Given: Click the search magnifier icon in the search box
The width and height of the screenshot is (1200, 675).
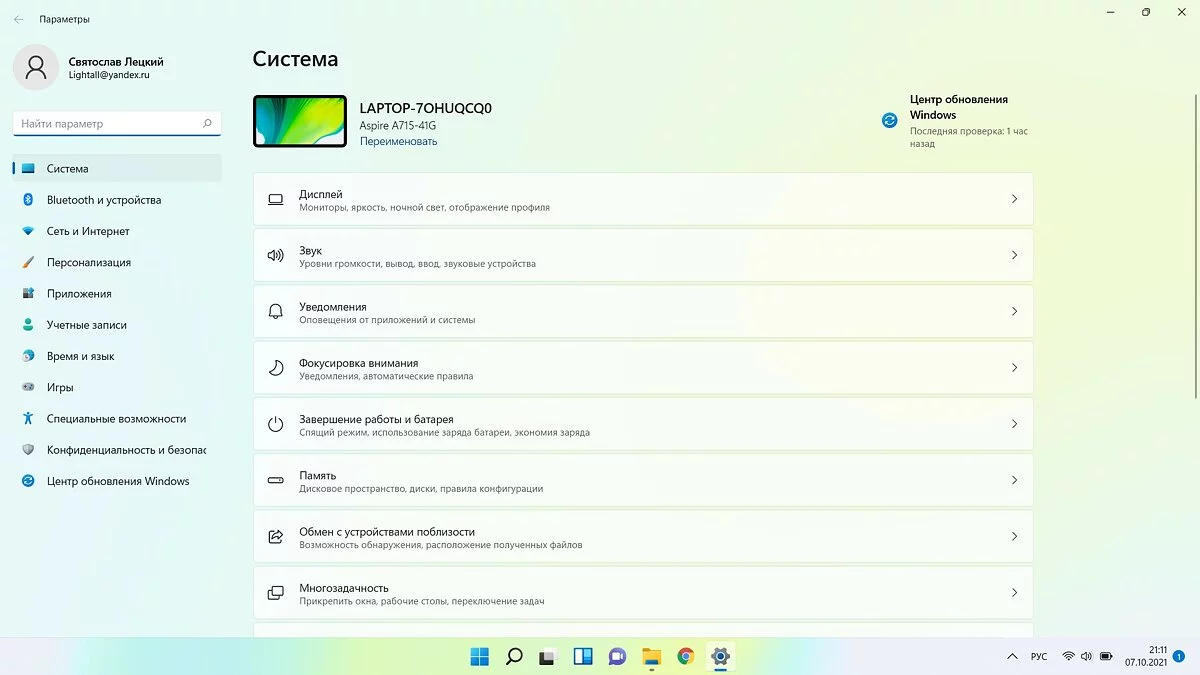Looking at the screenshot, I should tap(207, 124).
